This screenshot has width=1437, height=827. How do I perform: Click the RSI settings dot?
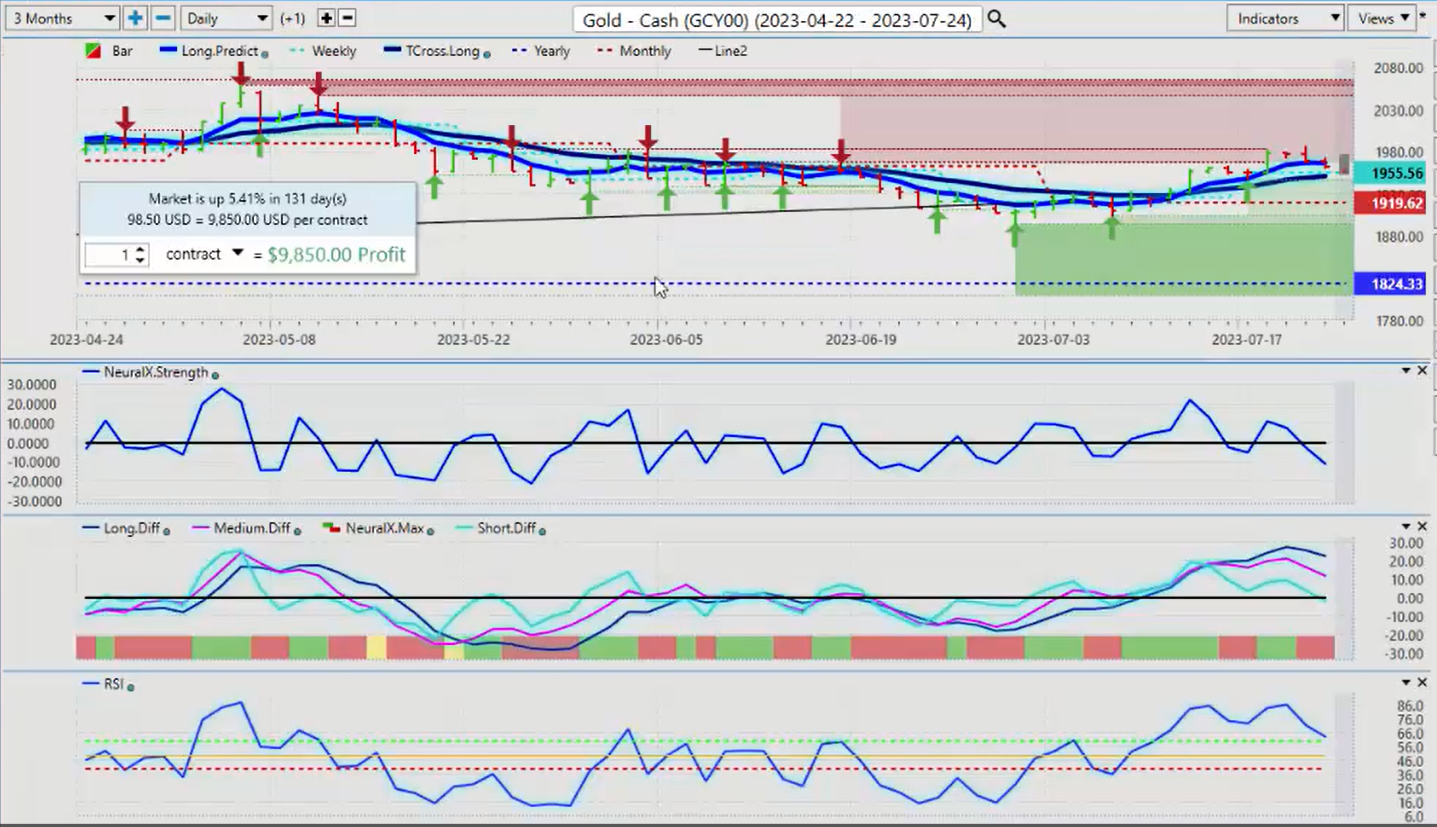pyautogui.click(x=132, y=687)
